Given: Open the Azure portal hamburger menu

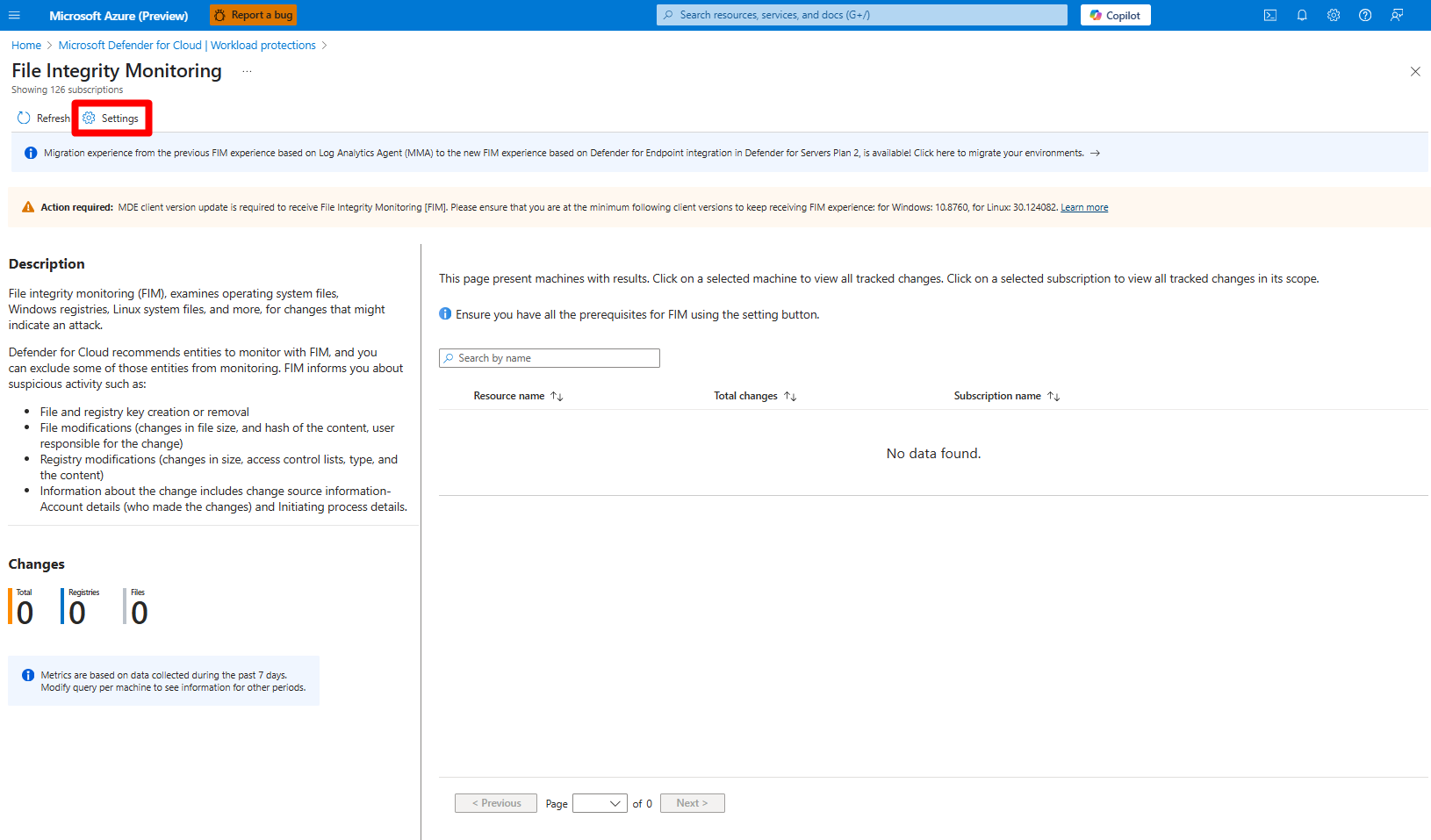Looking at the screenshot, I should (14, 15).
